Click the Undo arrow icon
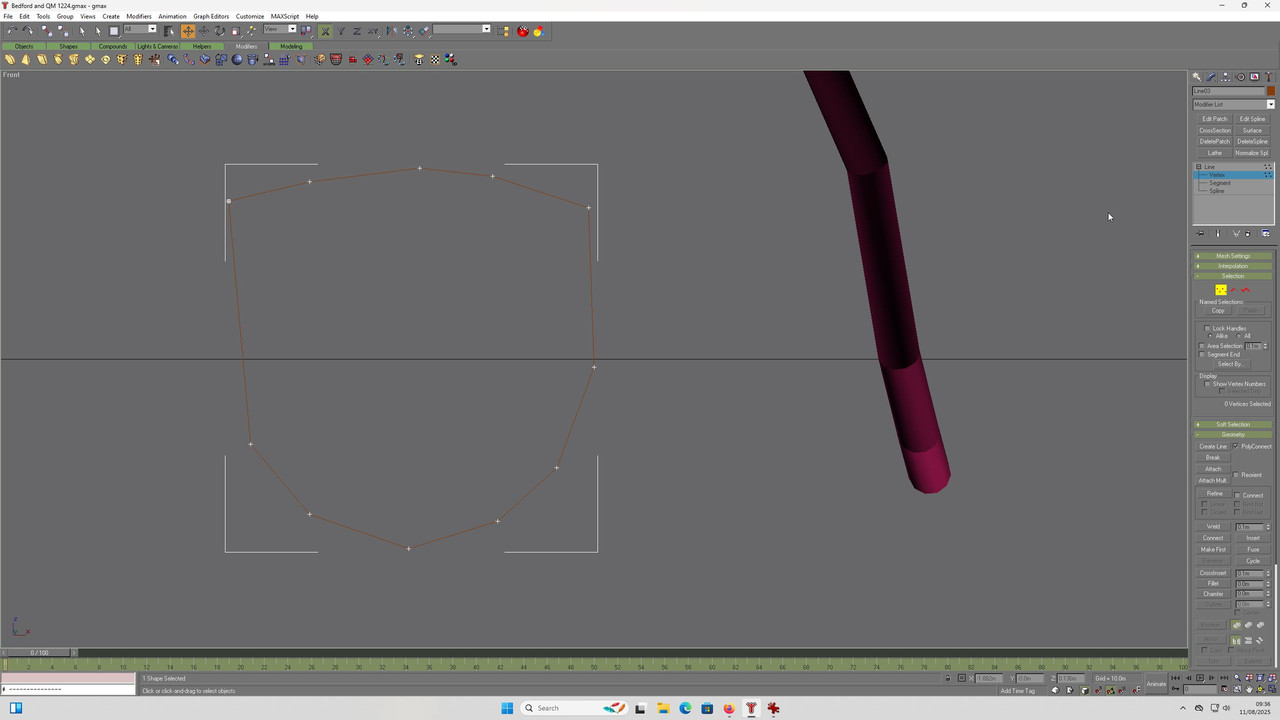This screenshot has height=720, width=1280. tap(12, 31)
